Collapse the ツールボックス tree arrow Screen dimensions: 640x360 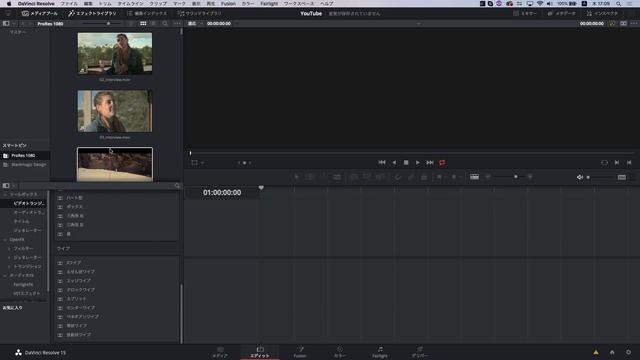click(5, 195)
